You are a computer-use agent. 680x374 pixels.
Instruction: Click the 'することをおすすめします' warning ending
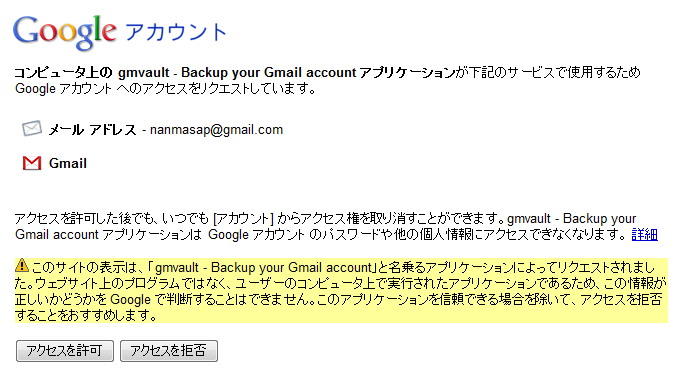pos(86,315)
